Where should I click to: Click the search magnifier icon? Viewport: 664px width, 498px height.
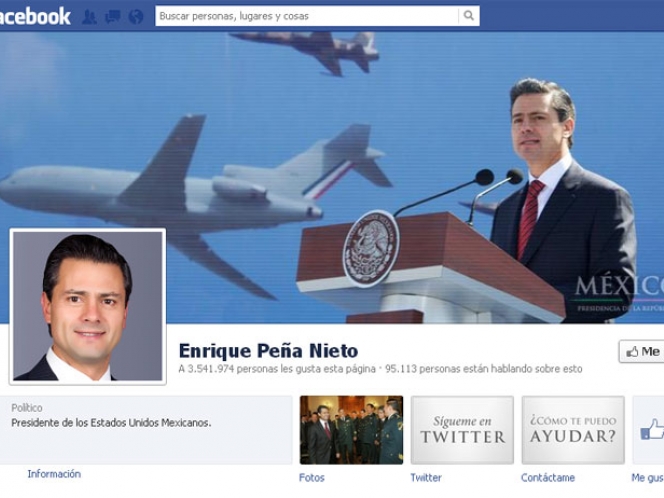468,16
